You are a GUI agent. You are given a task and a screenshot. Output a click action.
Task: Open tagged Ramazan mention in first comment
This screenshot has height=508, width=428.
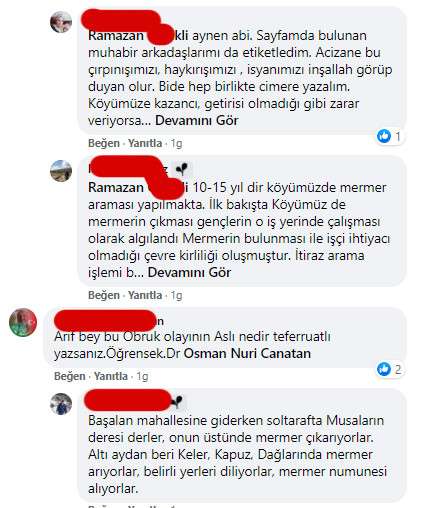pyautogui.click(x=138, y=36)
